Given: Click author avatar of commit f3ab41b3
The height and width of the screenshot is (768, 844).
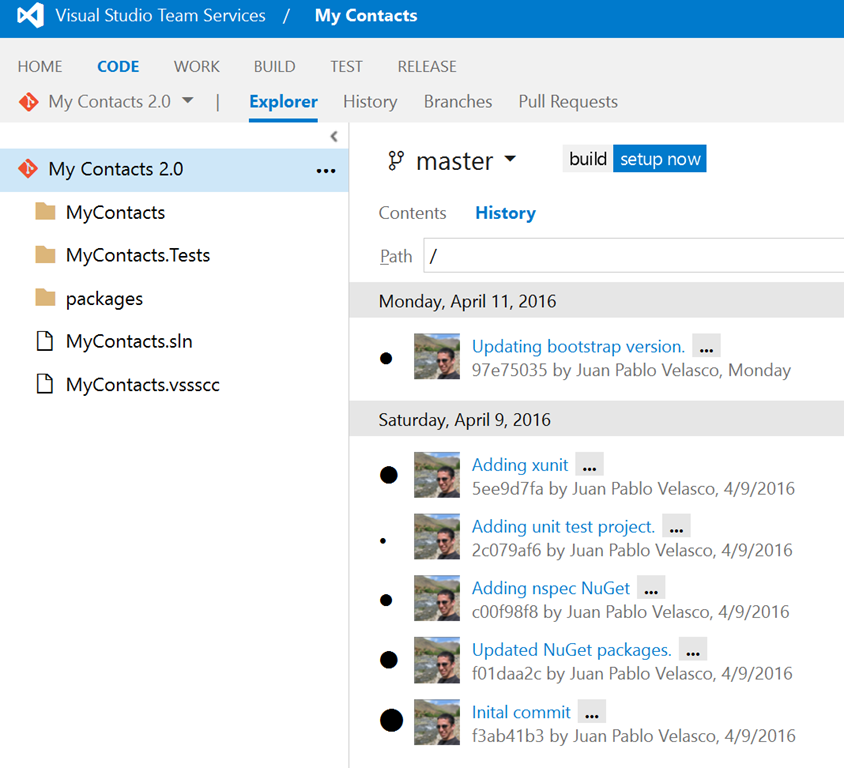Looking at the screenshot, I should [437, 722].
